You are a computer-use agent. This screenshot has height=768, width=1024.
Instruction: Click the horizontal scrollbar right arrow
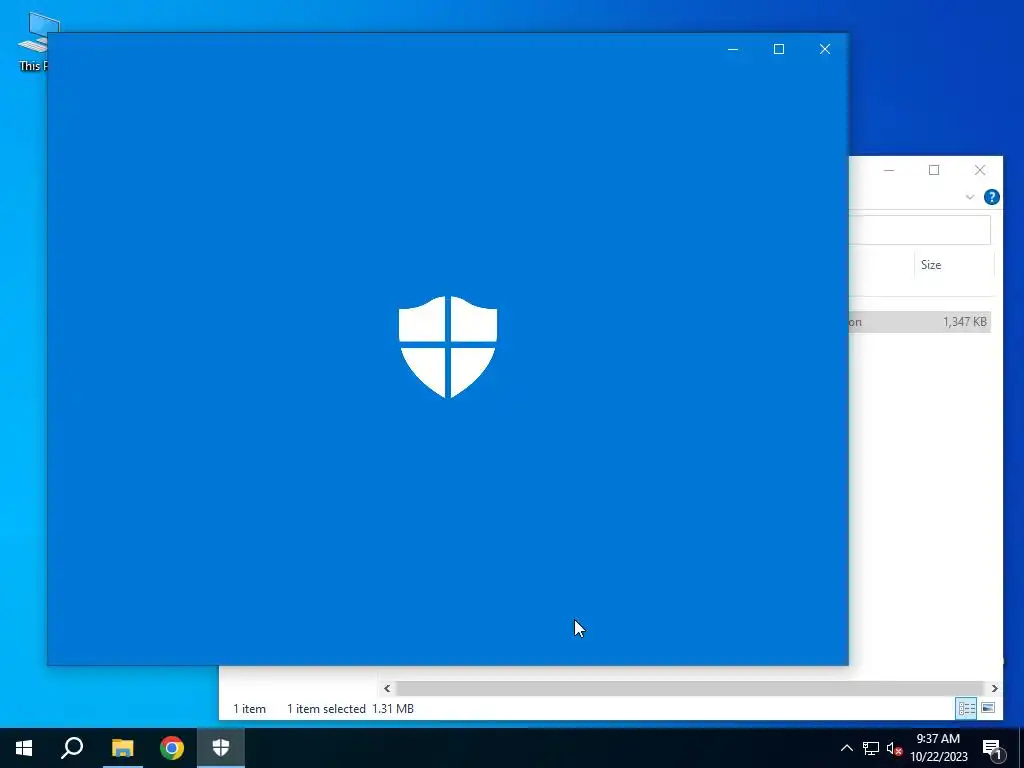click(994, 688)
